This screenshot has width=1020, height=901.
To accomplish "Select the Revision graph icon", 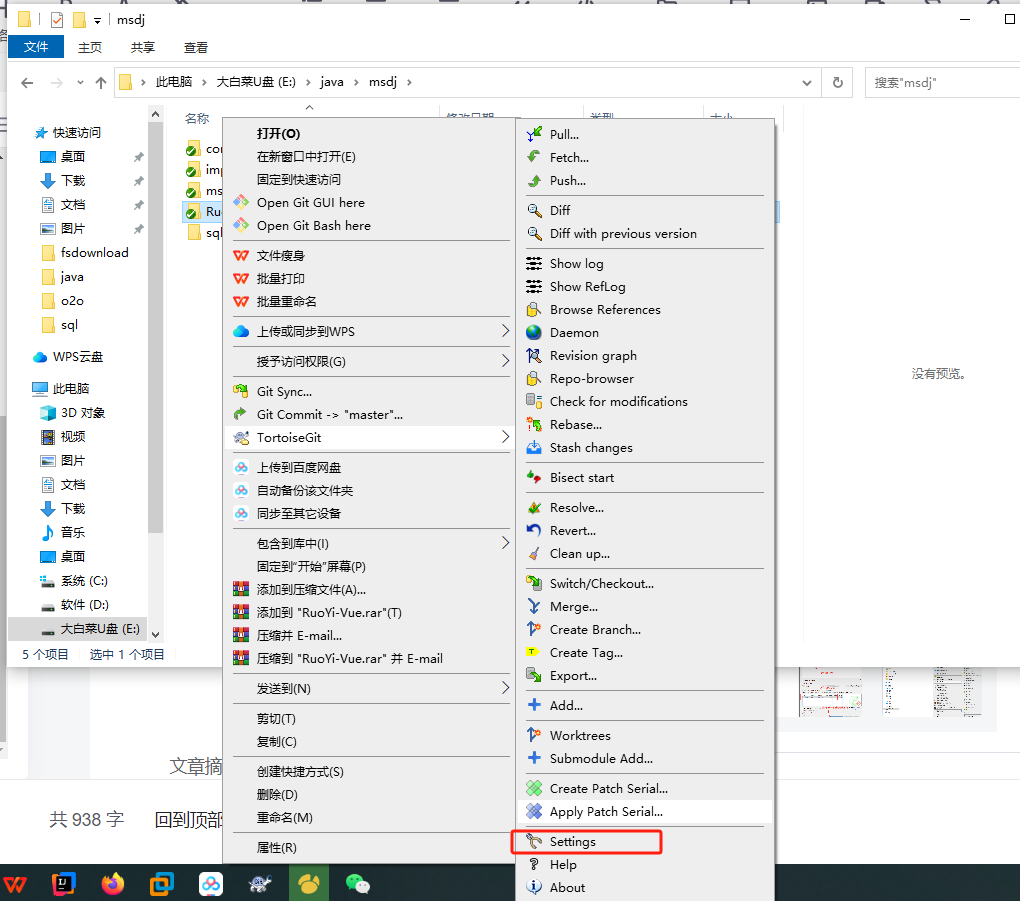I will (x=533, y=355).
